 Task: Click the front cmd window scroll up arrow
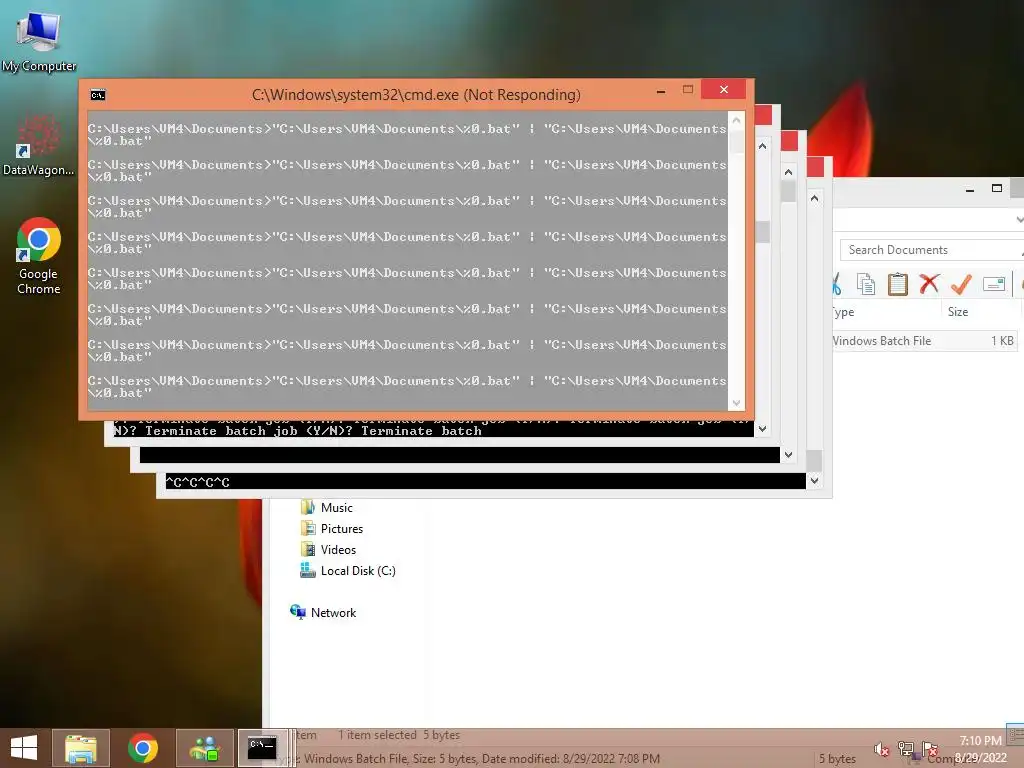[x=736, y=120]
